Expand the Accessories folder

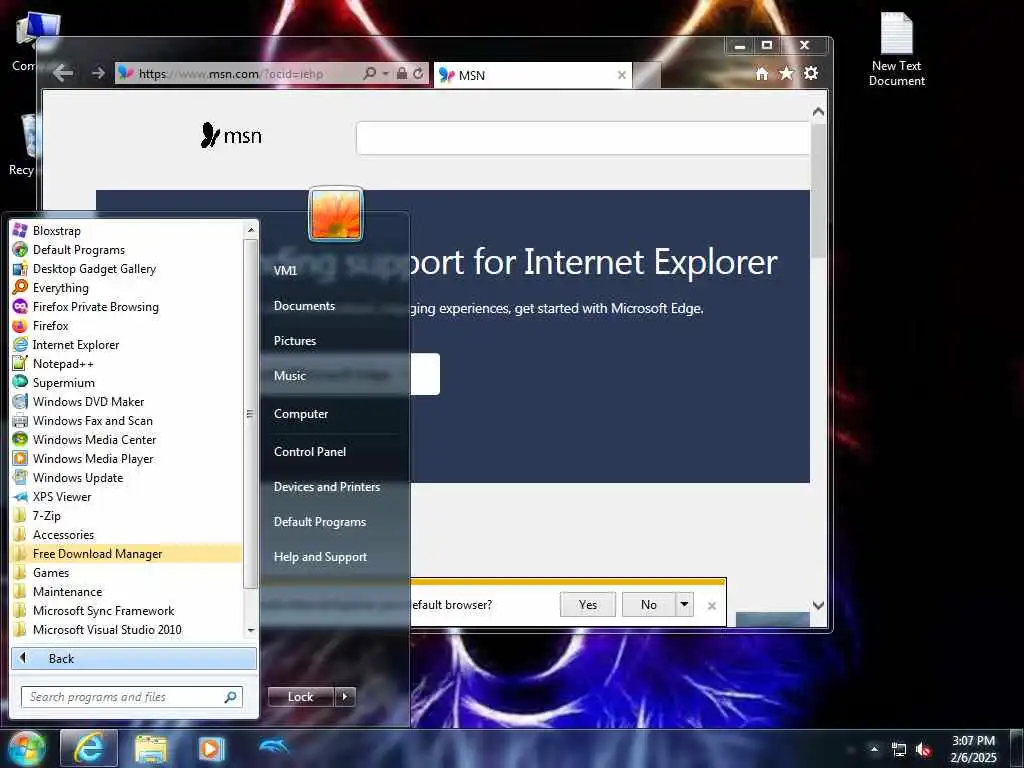(63, 534)
